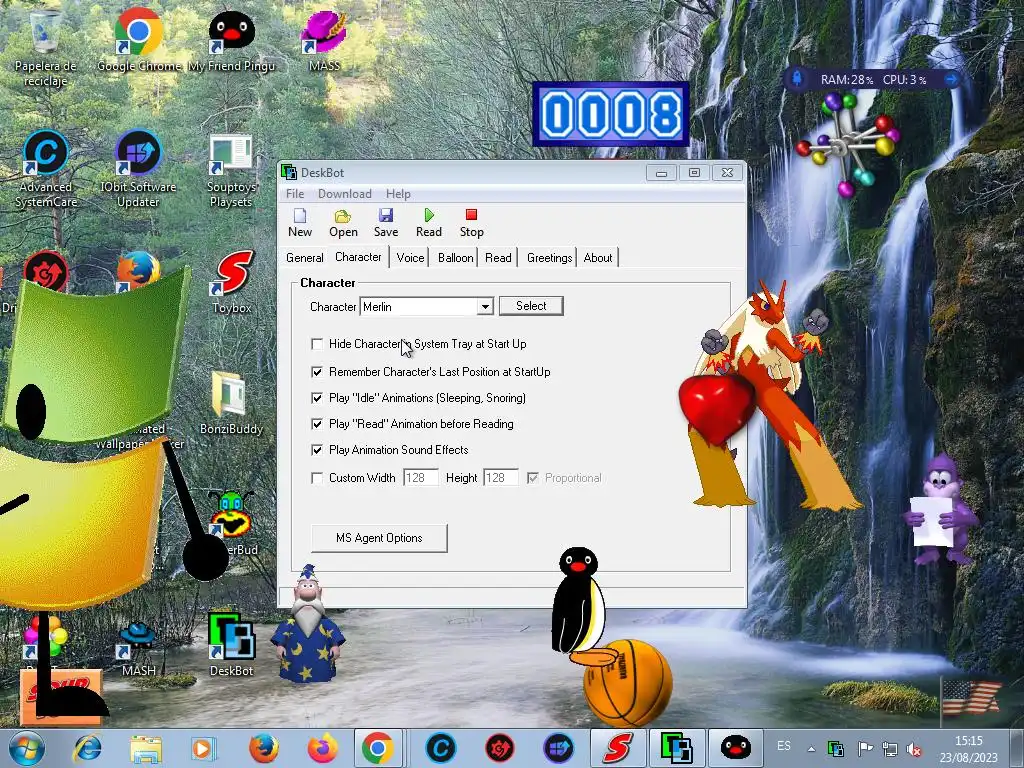Switch to the Balloon tab
The width and height of the screenshot is (1024, 768).
pos(455,258)
